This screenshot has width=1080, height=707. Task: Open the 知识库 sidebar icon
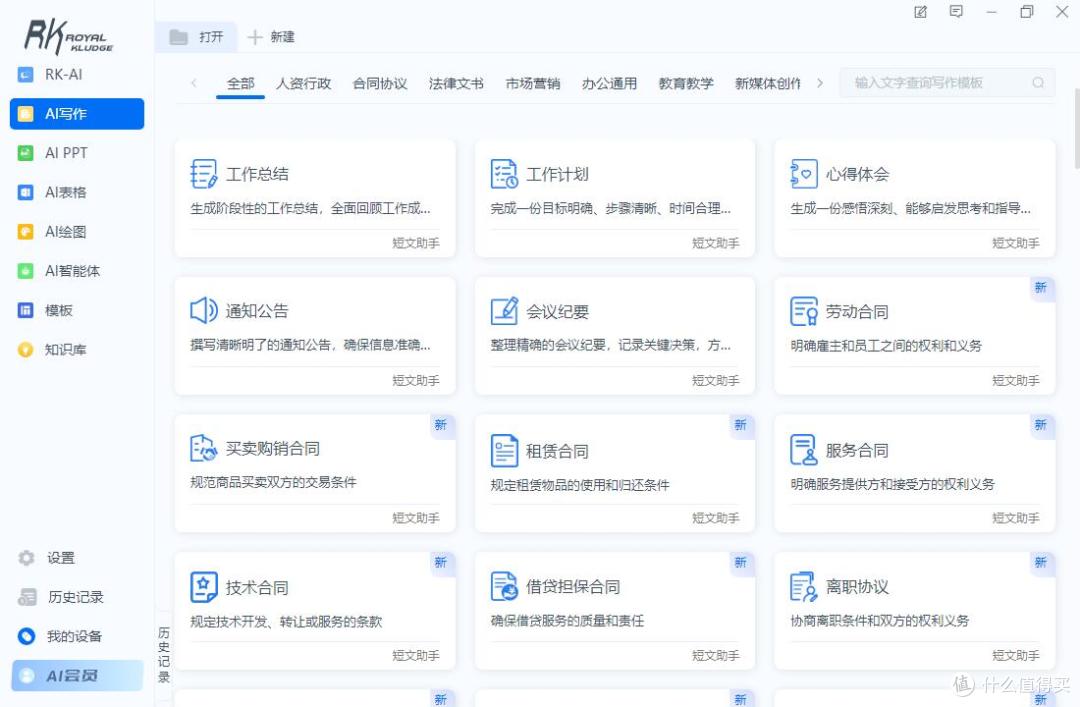tap(25, 349)
